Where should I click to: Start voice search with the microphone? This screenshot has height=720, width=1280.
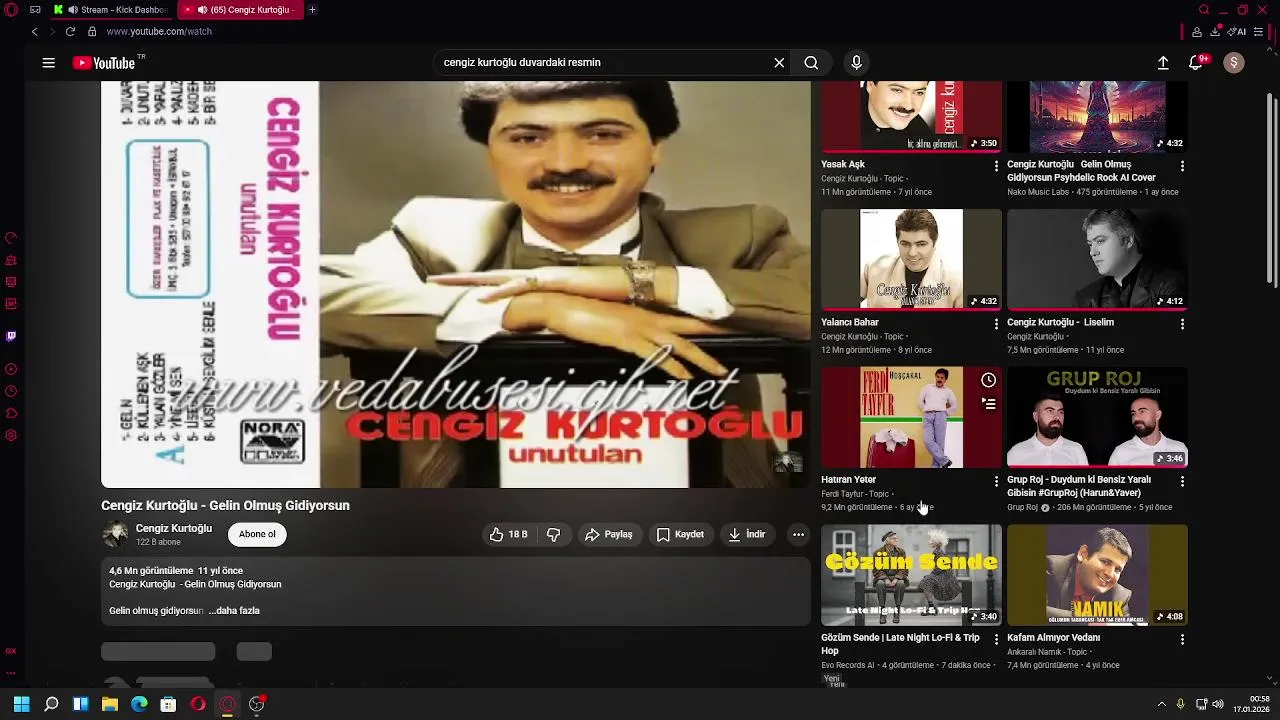(856, 63)
